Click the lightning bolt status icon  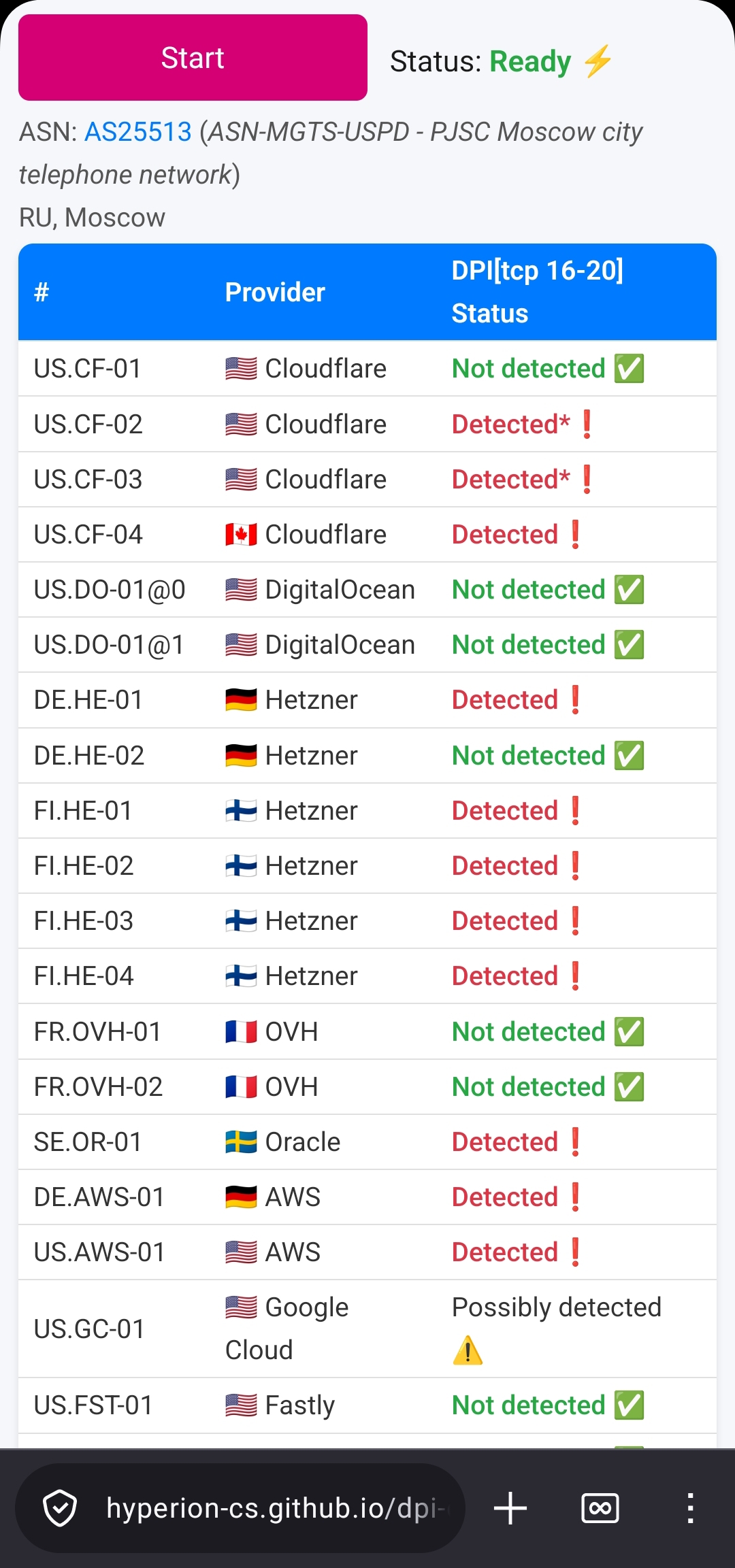point(598,61)
